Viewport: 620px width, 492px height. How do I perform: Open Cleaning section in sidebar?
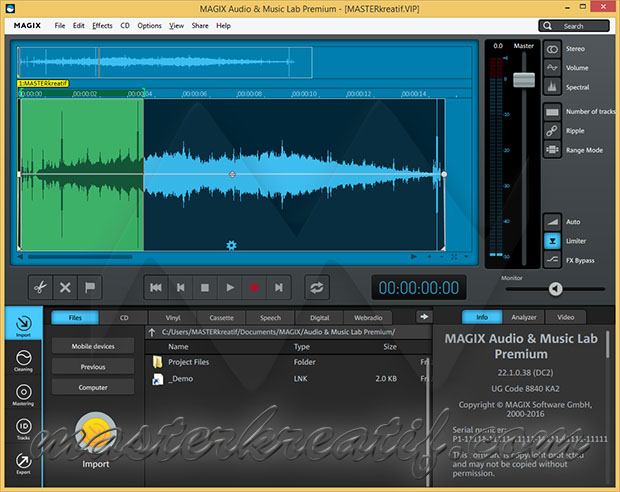[23, 361]
